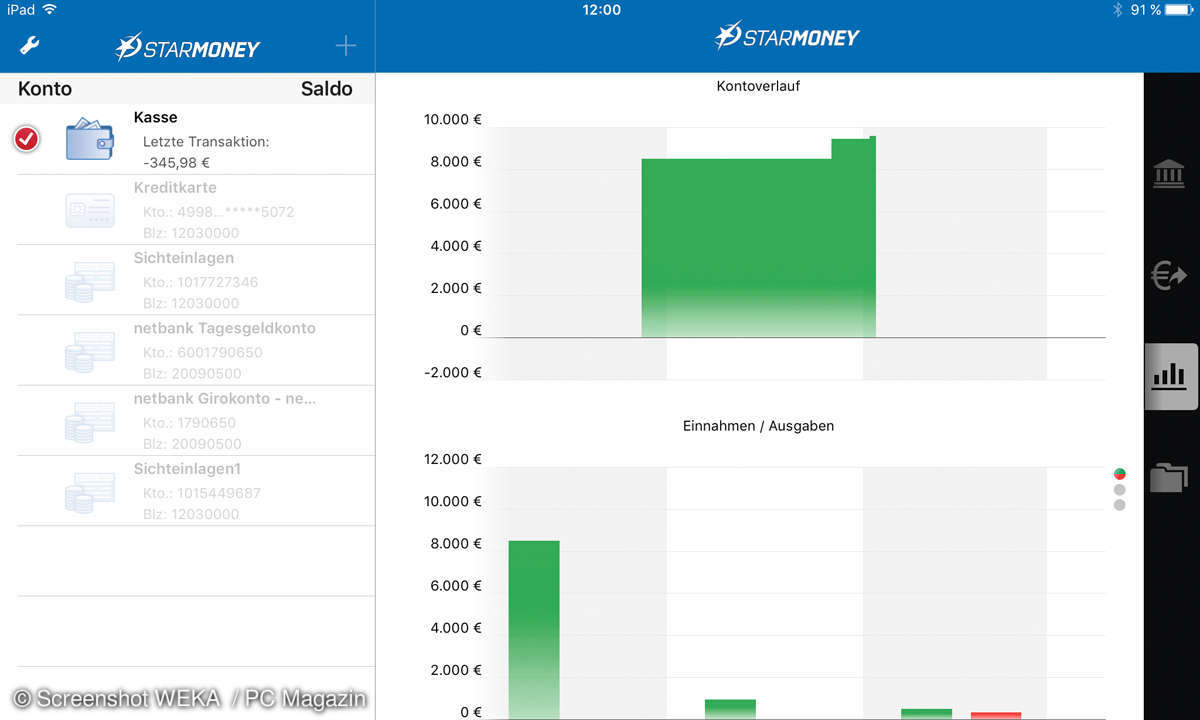Select the red-green chart page dot

click(1119, 474)
